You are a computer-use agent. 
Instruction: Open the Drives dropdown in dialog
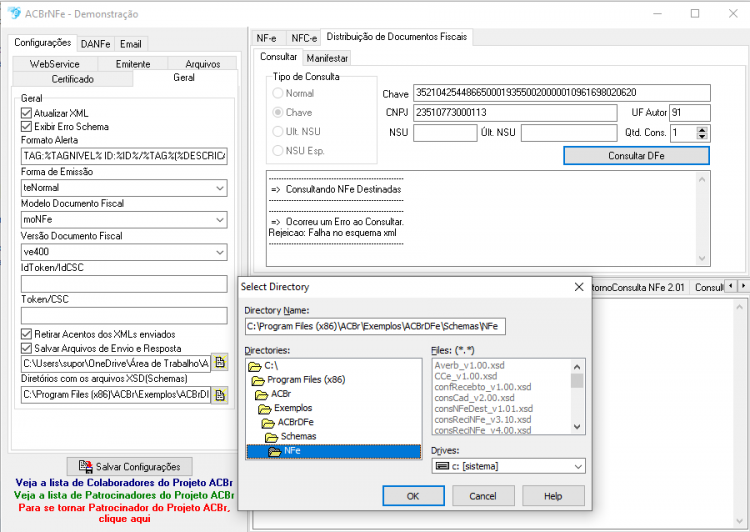[x=578, y=466]
